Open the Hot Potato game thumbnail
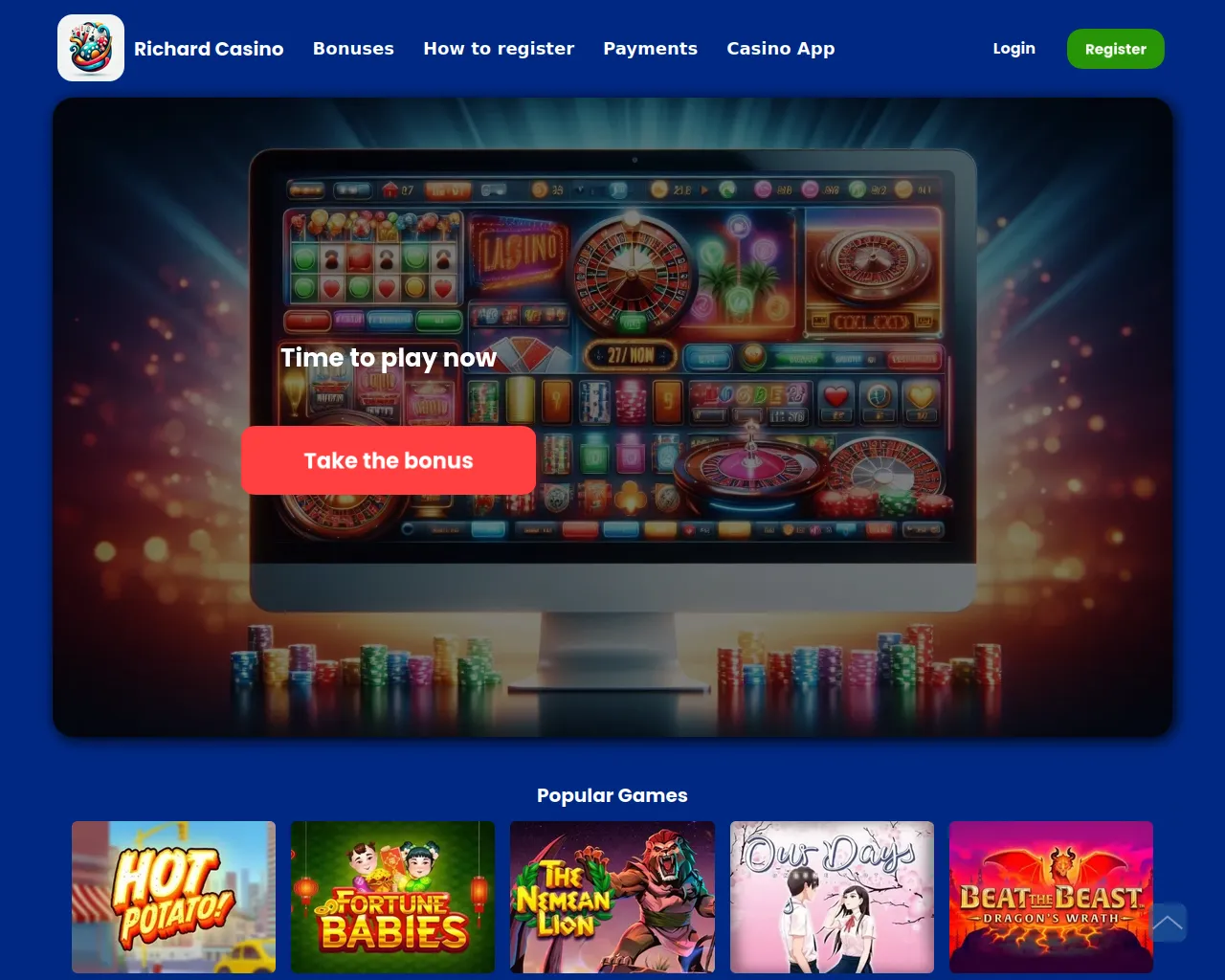 pos(173,897)
